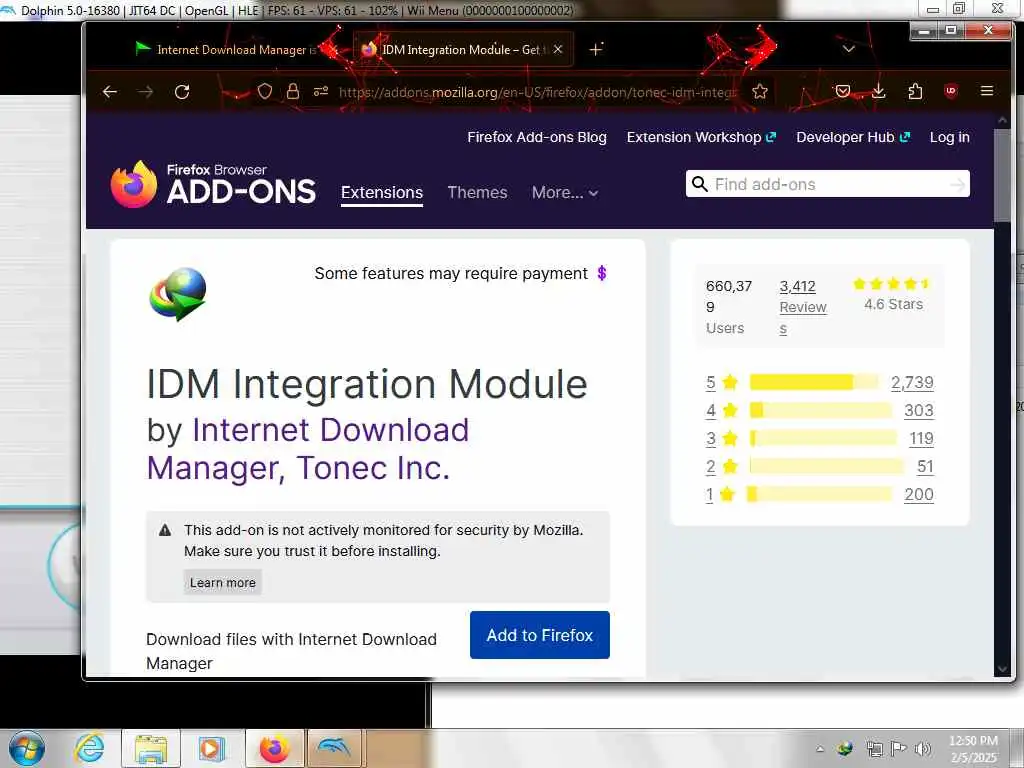Click the 303 four-star count
The height and width of the screenshot is (768, 1024).
919,410
